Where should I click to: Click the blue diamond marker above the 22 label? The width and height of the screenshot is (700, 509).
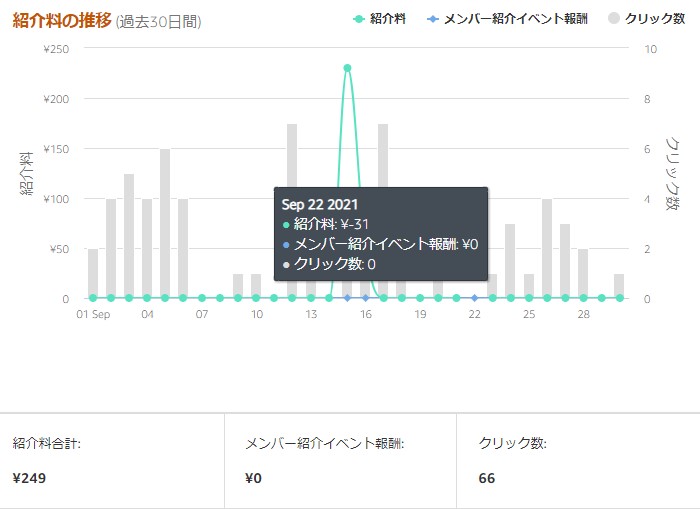(x=475, y=298)
